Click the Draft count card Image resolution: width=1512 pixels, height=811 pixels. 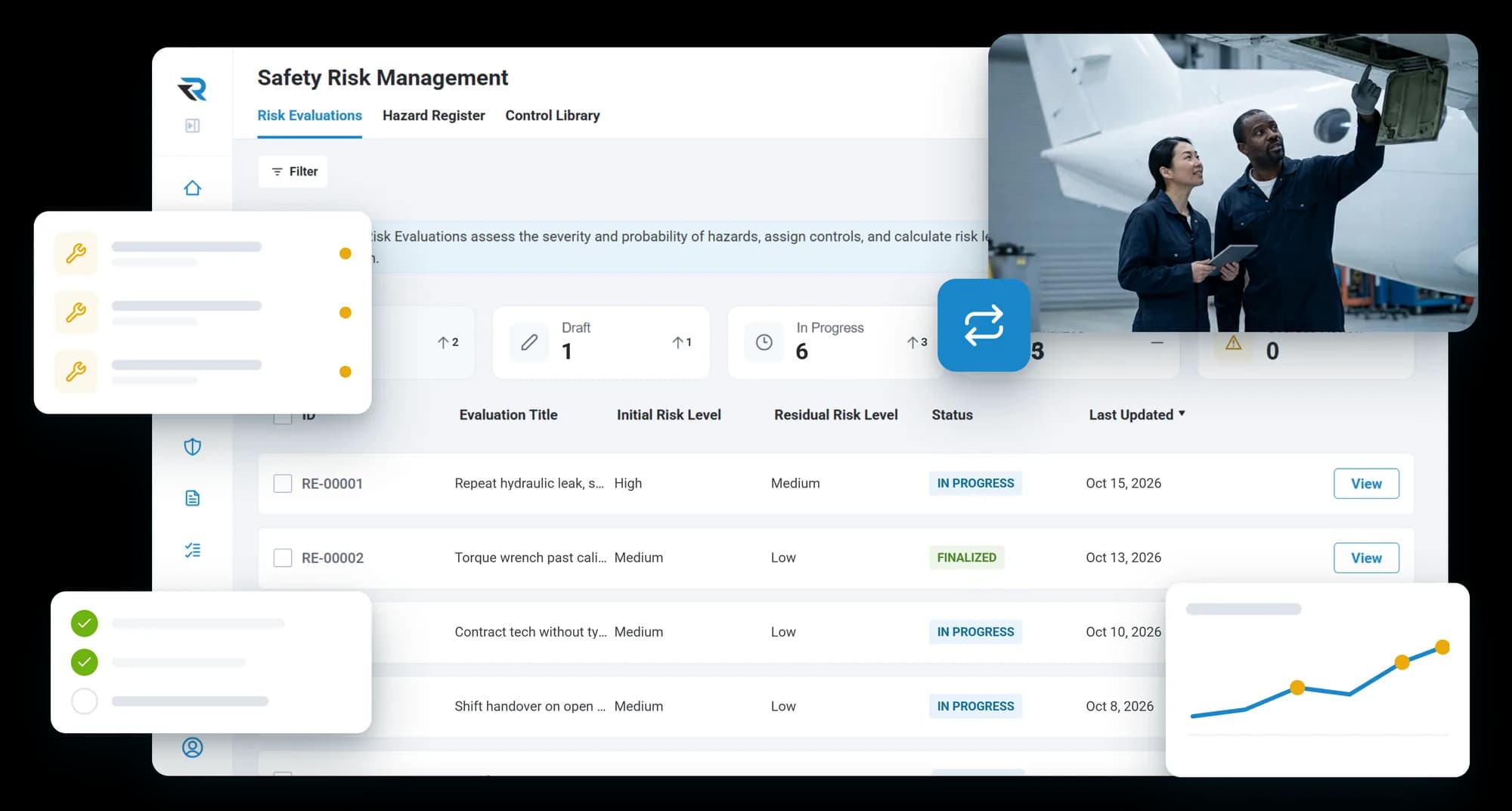click(x=601, y=342)
